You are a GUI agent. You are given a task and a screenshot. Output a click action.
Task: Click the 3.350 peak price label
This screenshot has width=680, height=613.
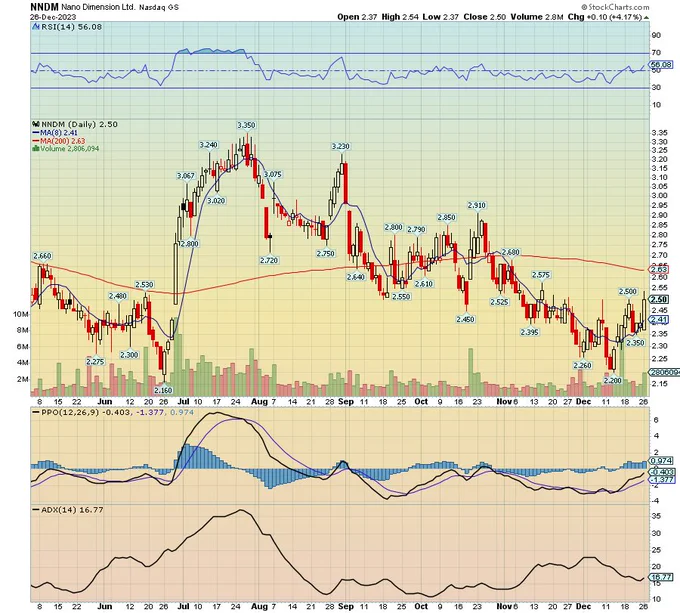click(246, 125)
